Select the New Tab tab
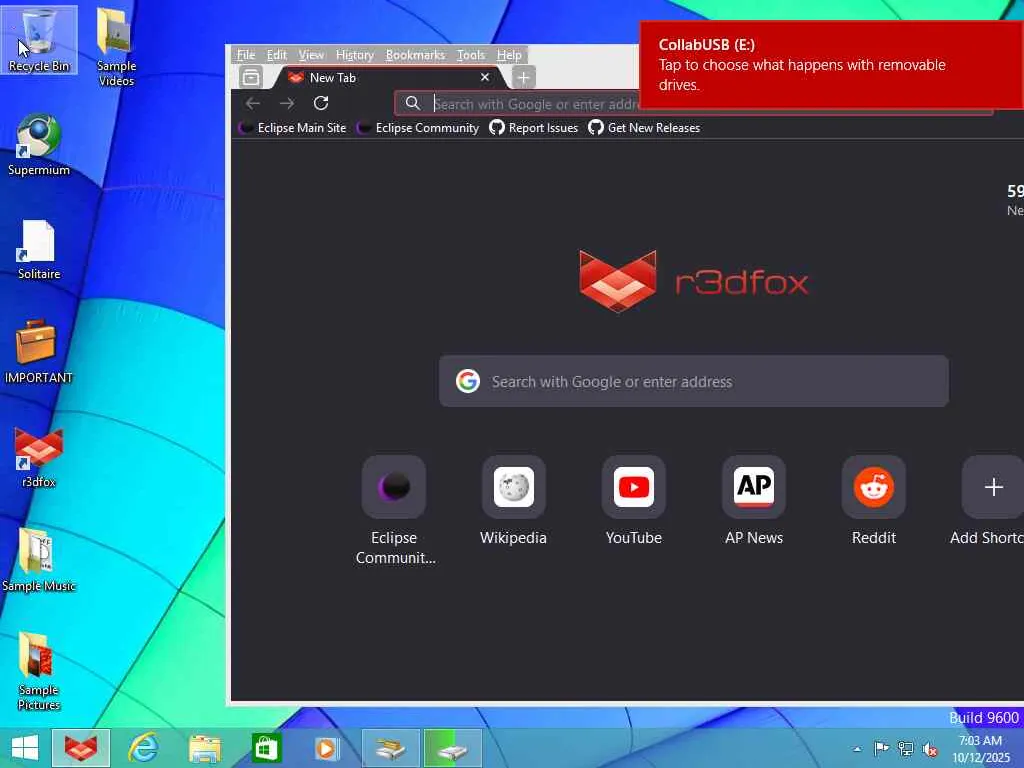 pyautogui.click(x=389, y=77)
